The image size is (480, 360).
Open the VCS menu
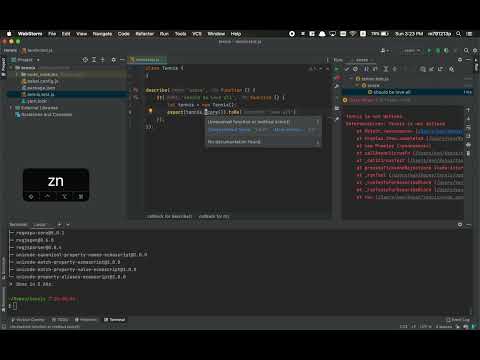click(197, 34)
